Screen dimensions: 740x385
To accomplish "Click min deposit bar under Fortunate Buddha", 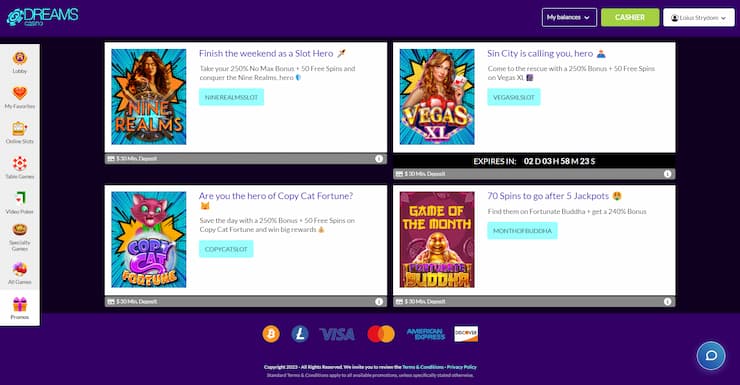I will click(534, 301).
